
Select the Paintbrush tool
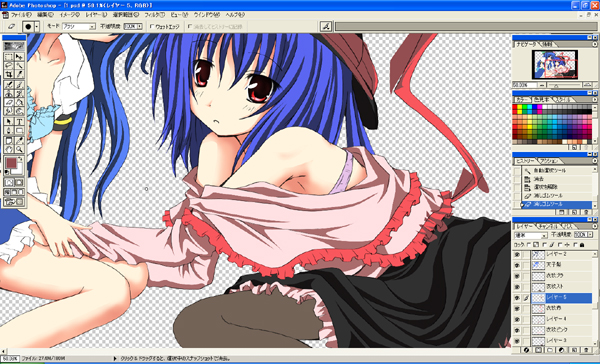coord(19,85)
